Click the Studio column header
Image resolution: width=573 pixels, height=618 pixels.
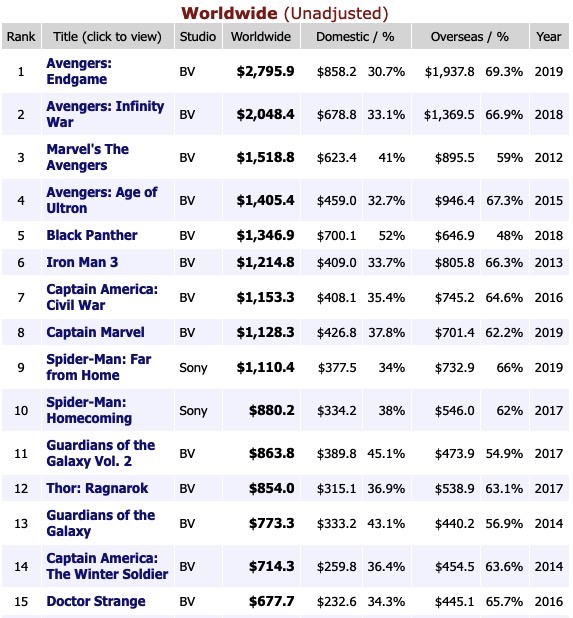(198, 36)
